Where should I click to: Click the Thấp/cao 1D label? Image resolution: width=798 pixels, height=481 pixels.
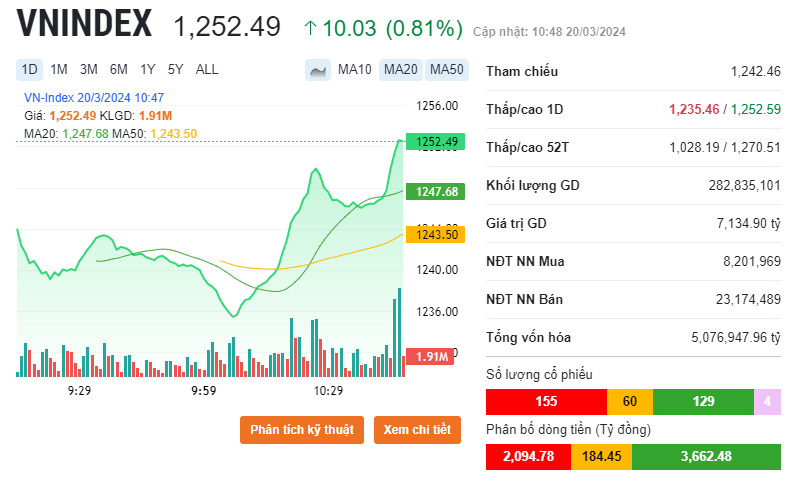[x=524, y=109]
